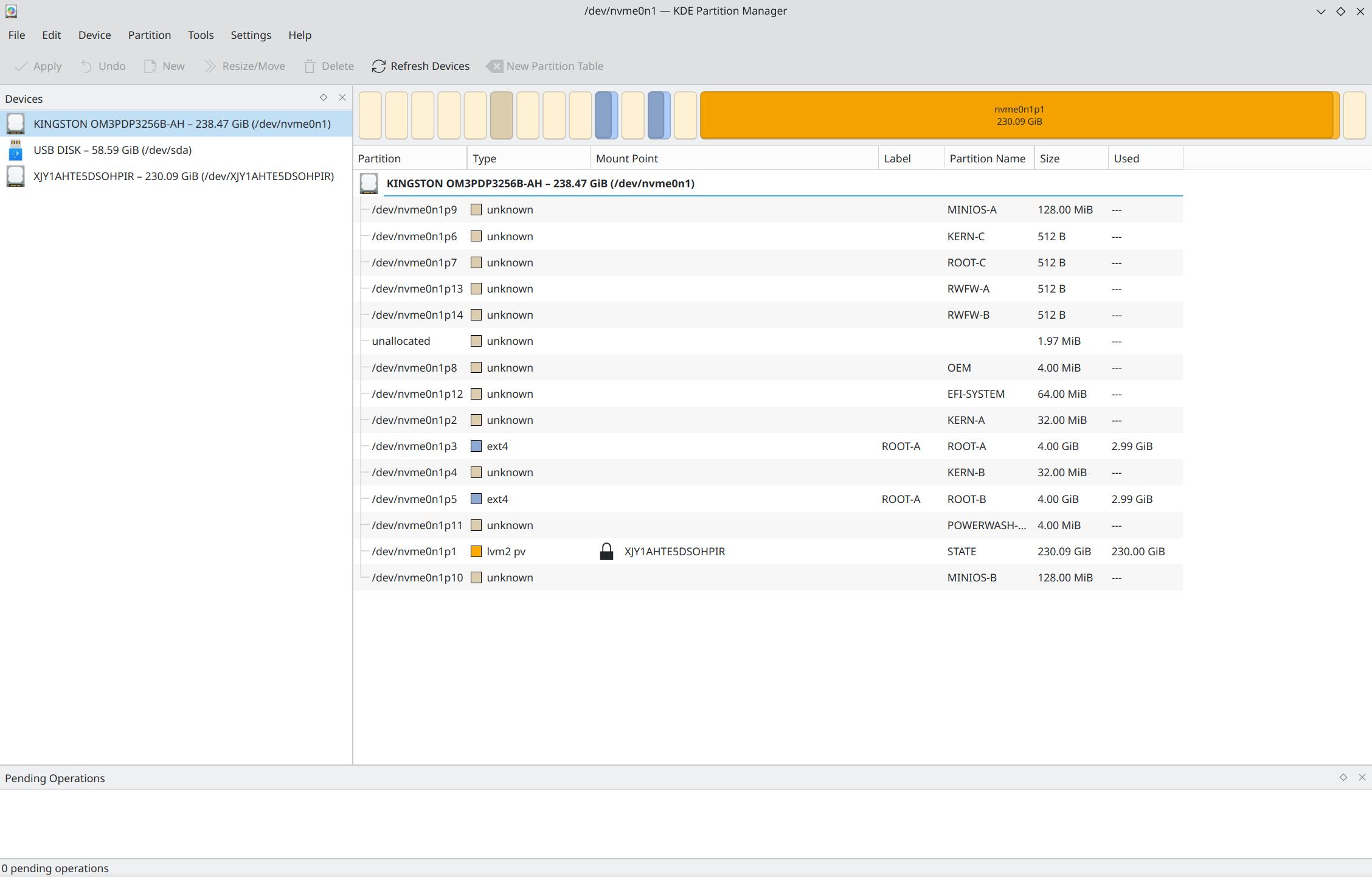Click the Partition Name column header
This screenshot has width=1372, height=877.
tap(987, 159)
